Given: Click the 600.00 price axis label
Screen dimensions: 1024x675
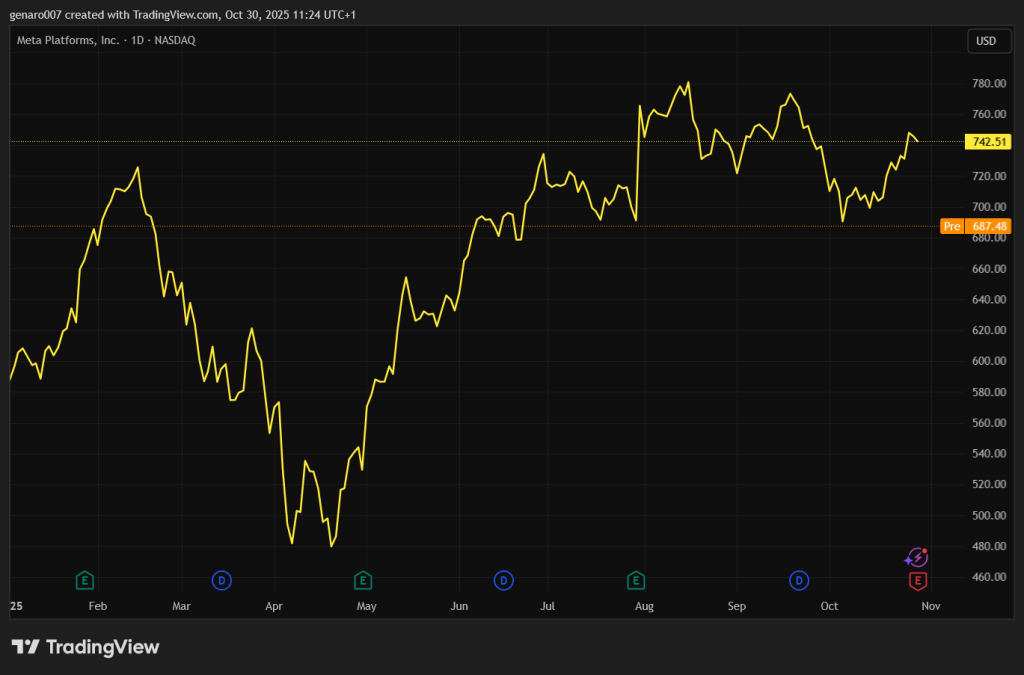Looking at the screenshot, I should [988, 361].
